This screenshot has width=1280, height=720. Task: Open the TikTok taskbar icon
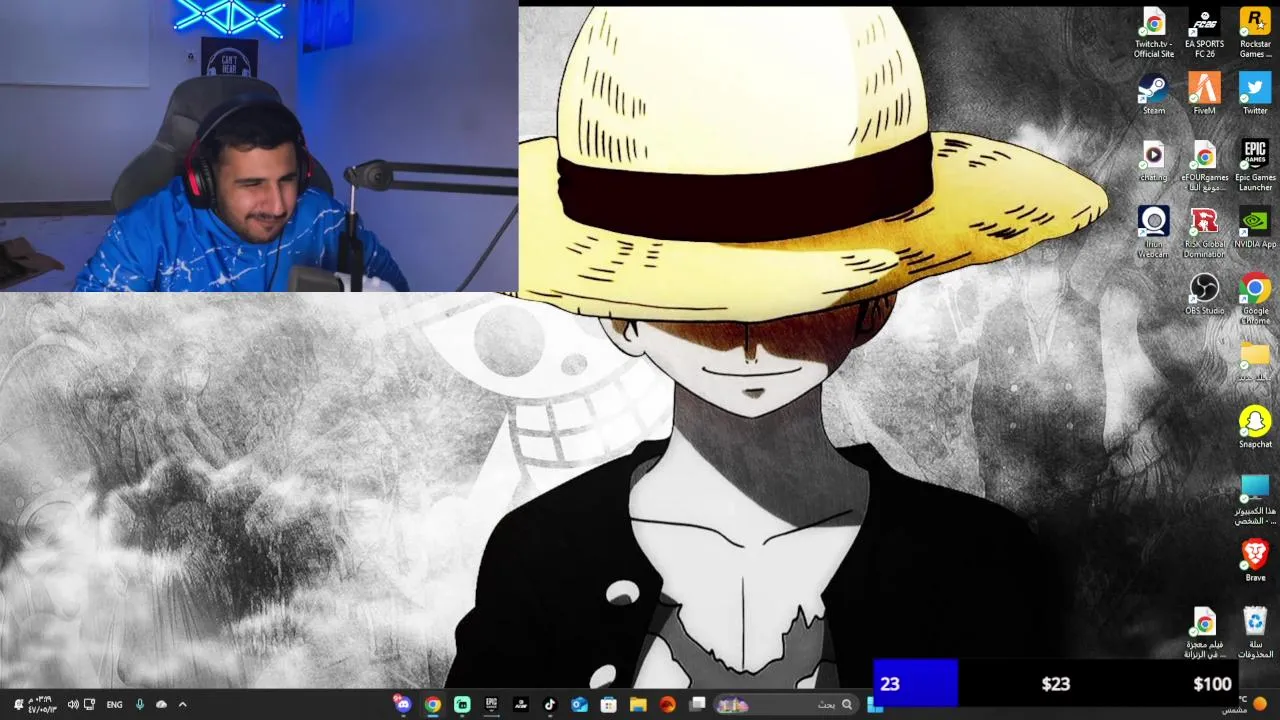550,704
